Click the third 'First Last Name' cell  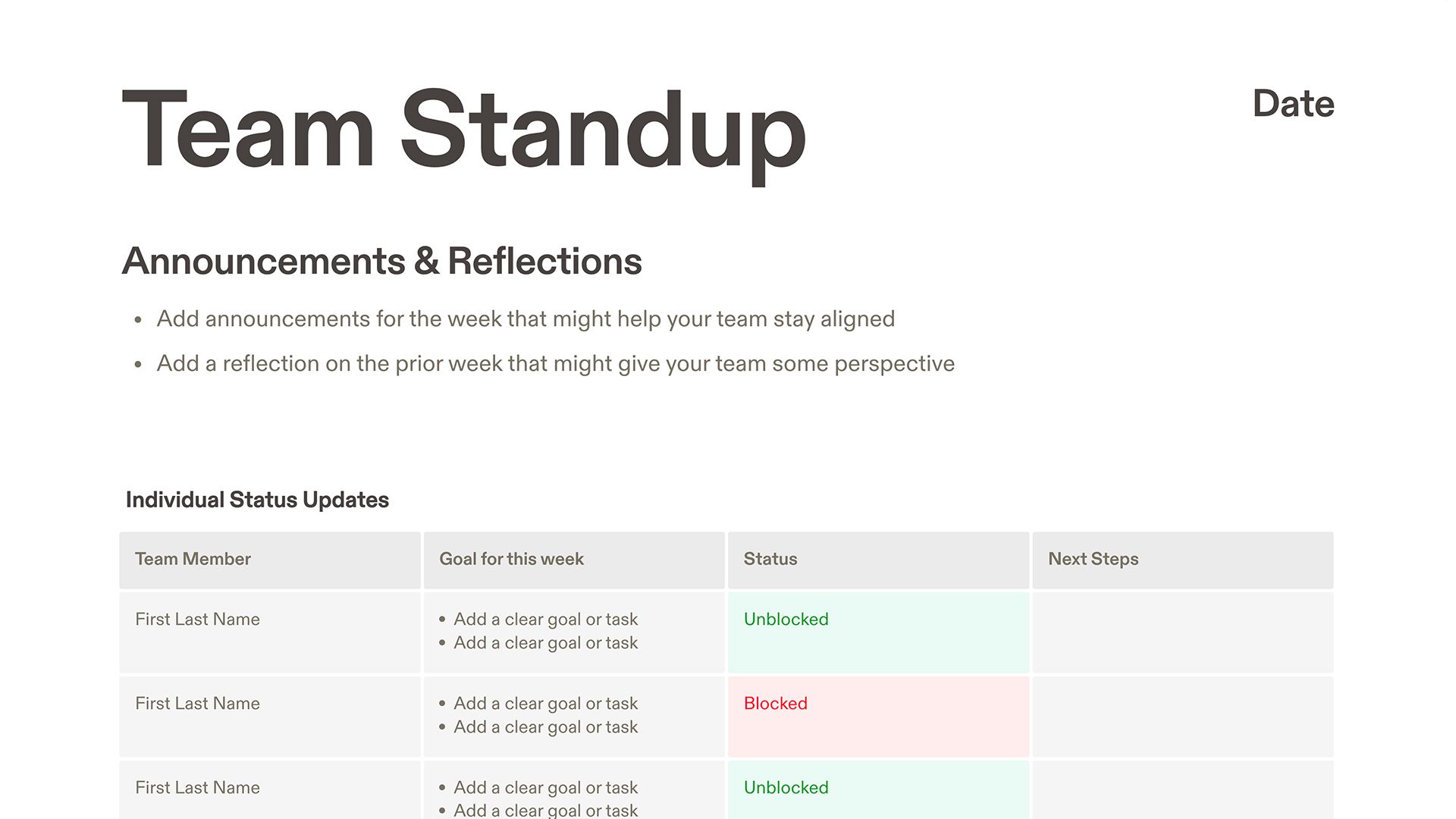pyautogui.click(x=199, y=787)
